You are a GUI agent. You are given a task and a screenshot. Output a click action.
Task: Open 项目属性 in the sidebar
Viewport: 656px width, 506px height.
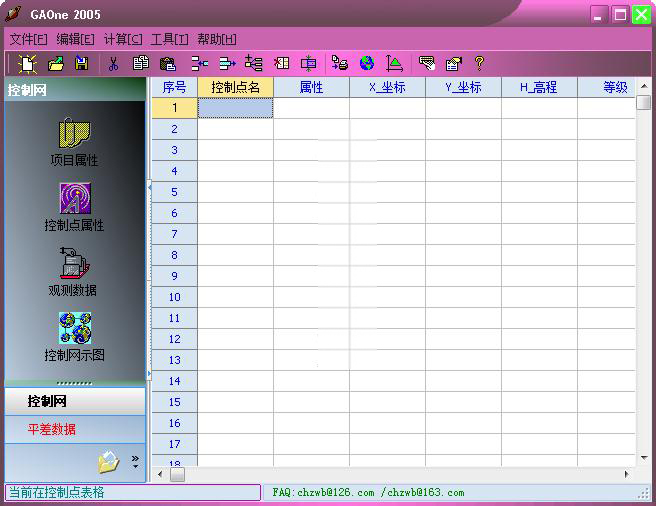point(74,142)
